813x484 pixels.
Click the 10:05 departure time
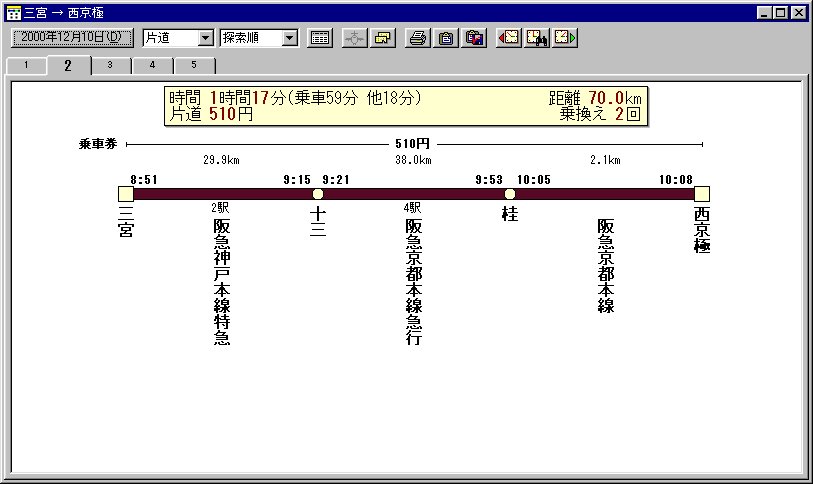coord(534,180)
